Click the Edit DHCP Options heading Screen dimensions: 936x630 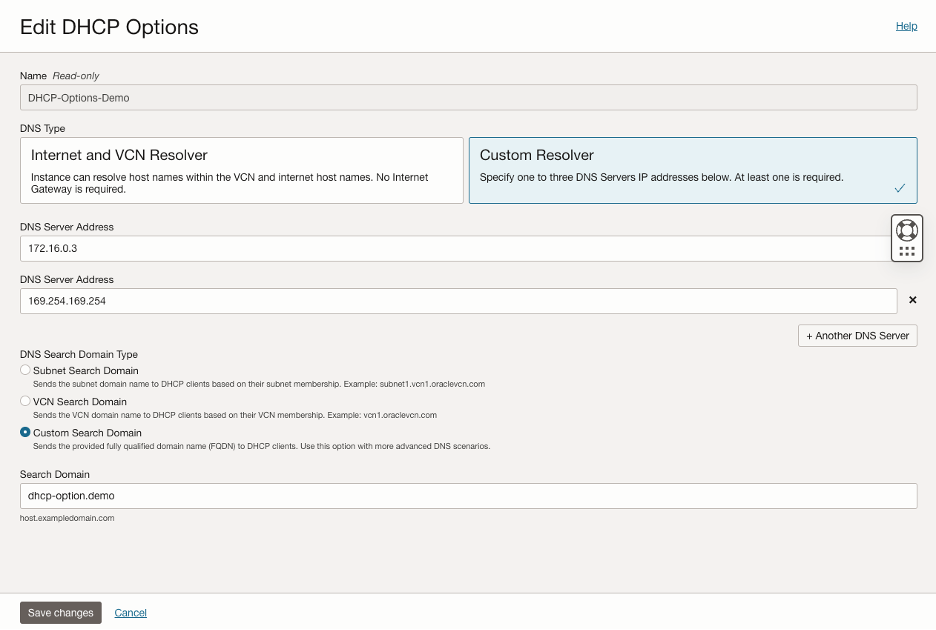tap(109, 27)
